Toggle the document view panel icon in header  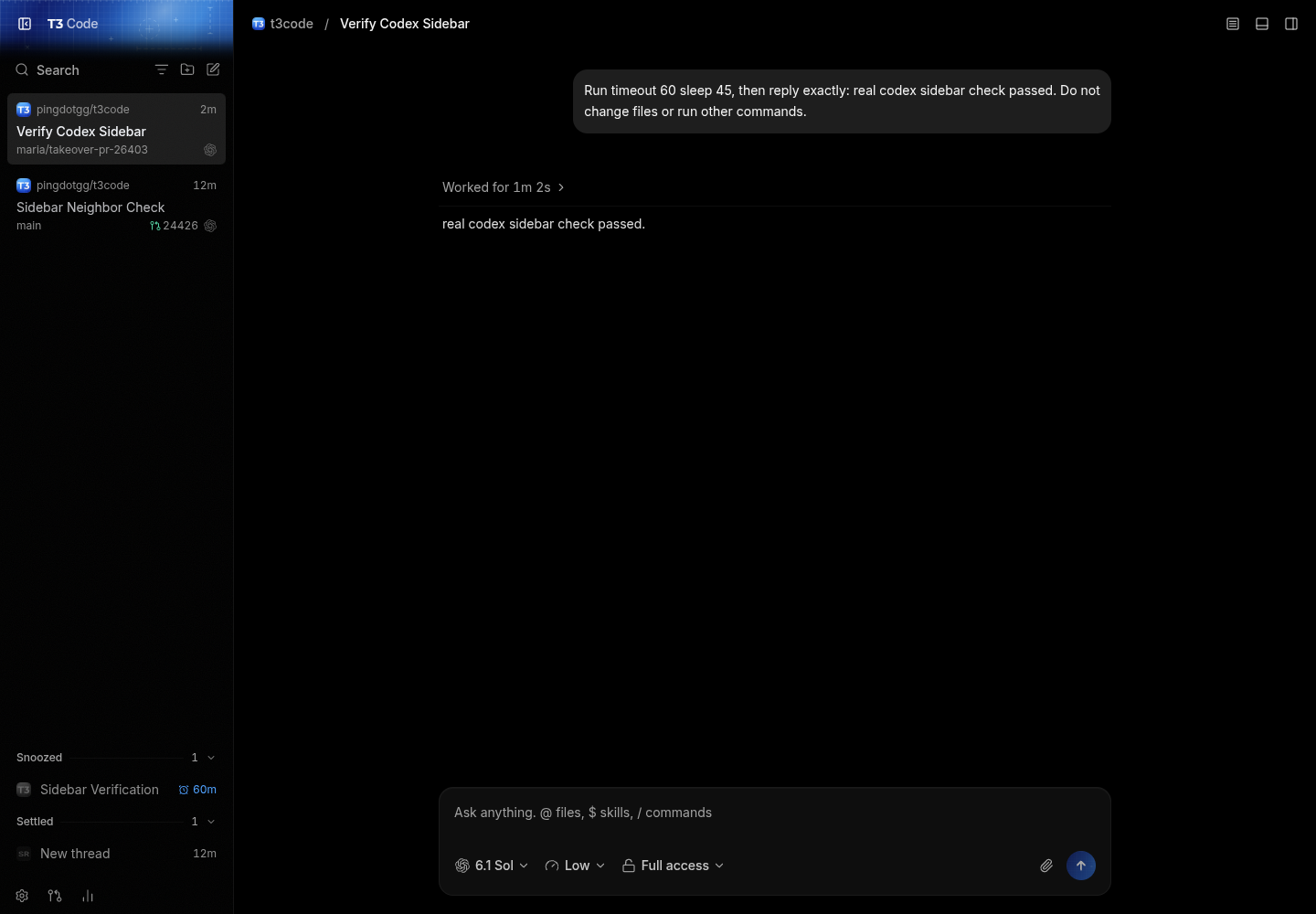click(1233, 24)
